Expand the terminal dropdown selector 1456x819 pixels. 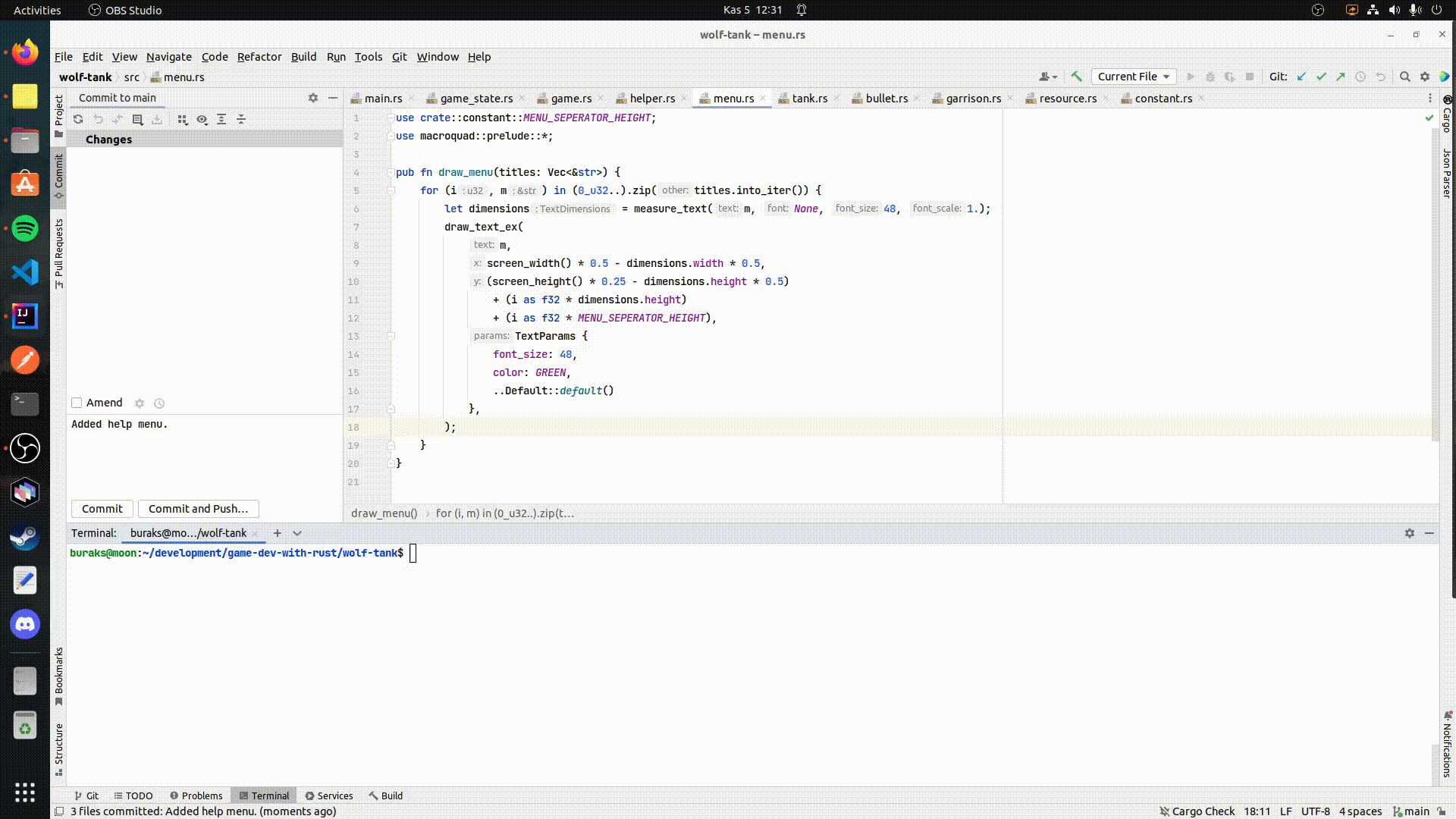pyautogui.click(x=298, y=533)
